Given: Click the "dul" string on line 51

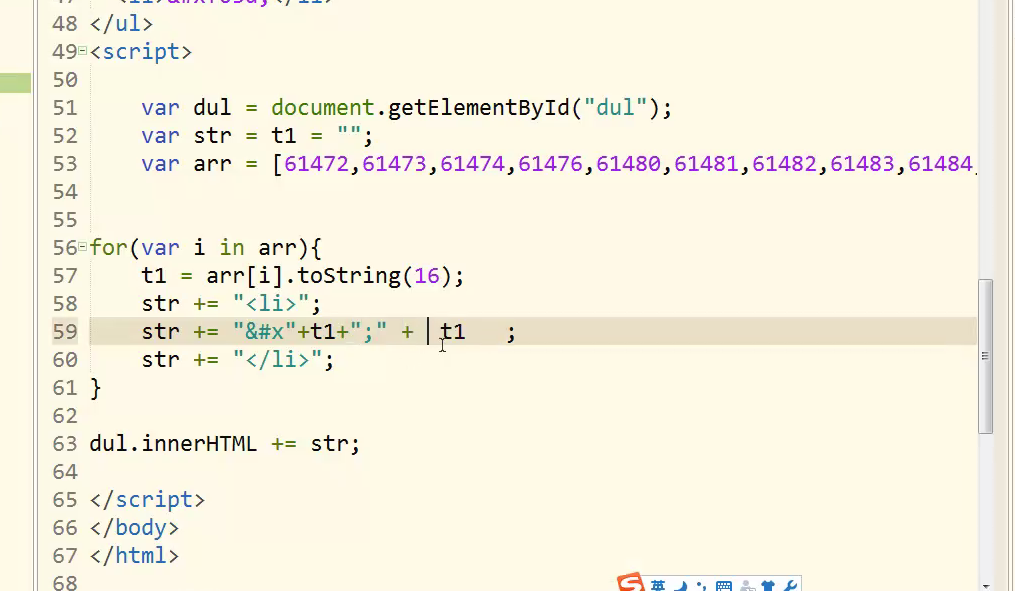Looking at the screenshot, I should coord(615,107).
